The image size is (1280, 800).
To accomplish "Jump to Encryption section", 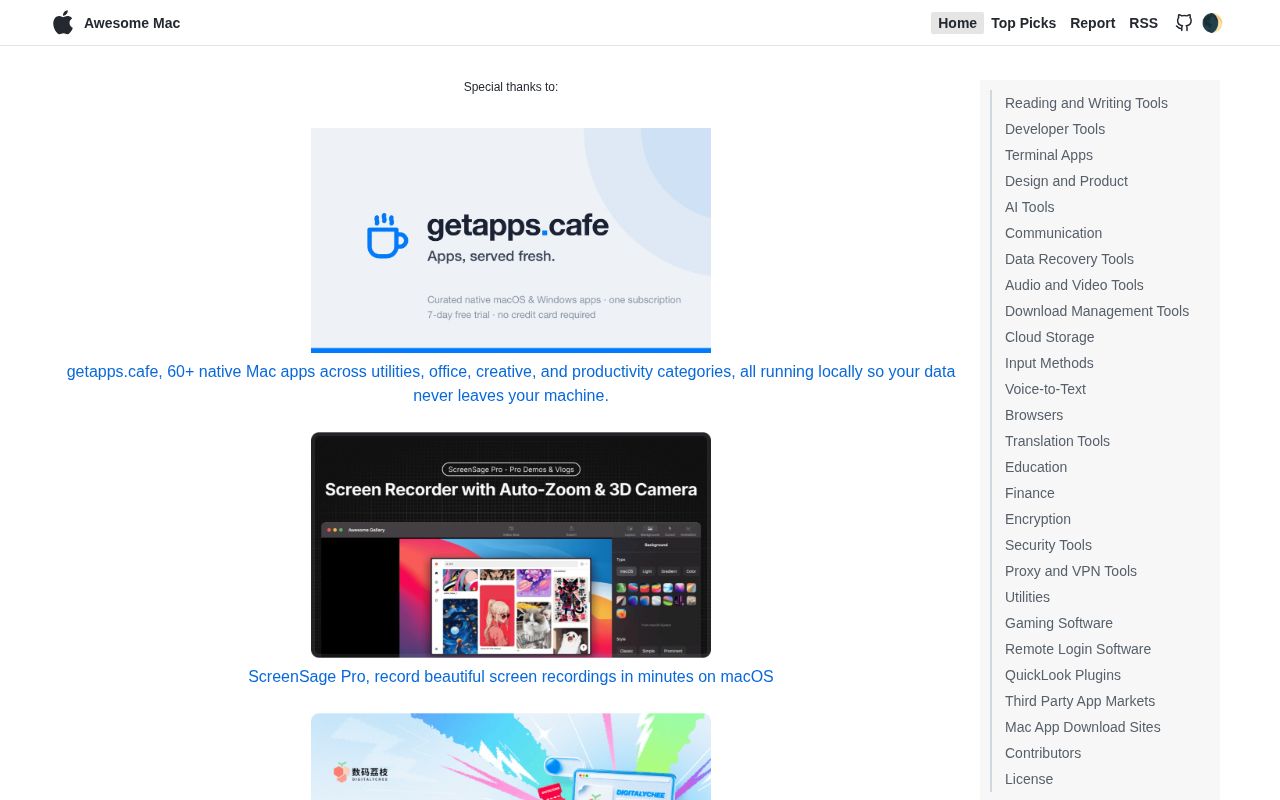I will tap(1038, 519).
